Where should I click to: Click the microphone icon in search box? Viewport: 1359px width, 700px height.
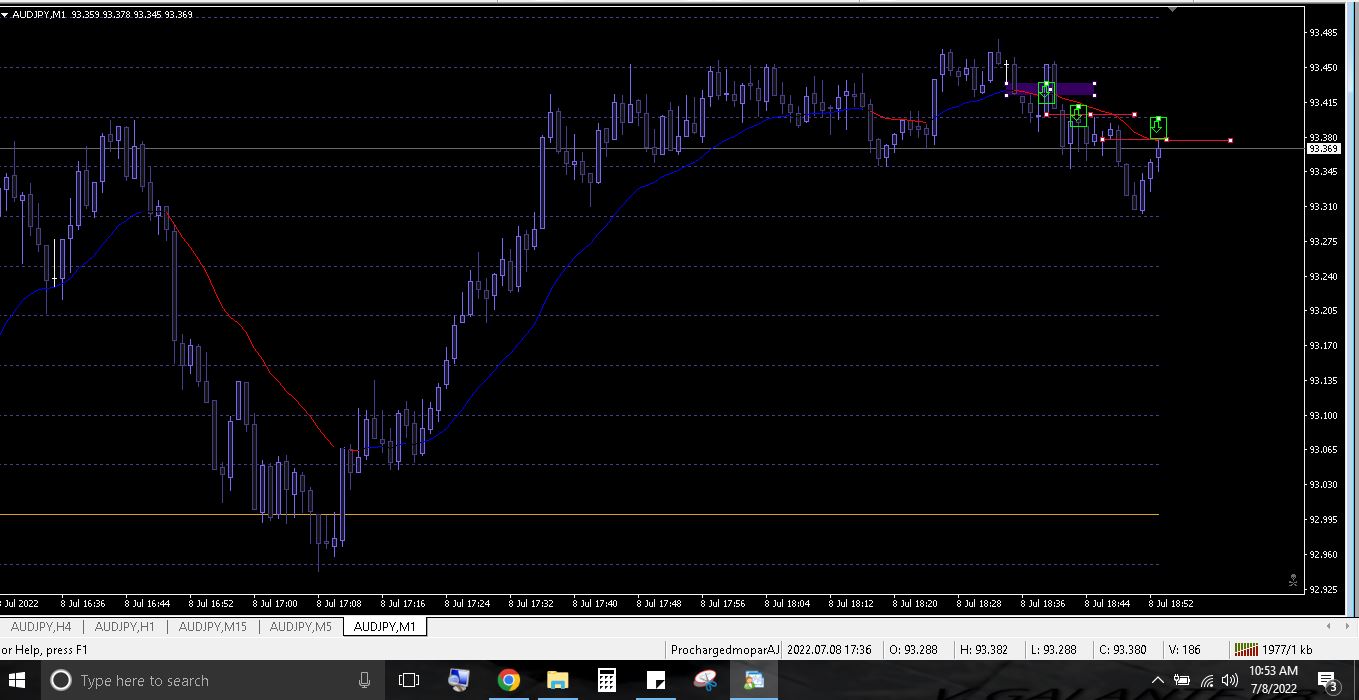click(x=365, y=680)
